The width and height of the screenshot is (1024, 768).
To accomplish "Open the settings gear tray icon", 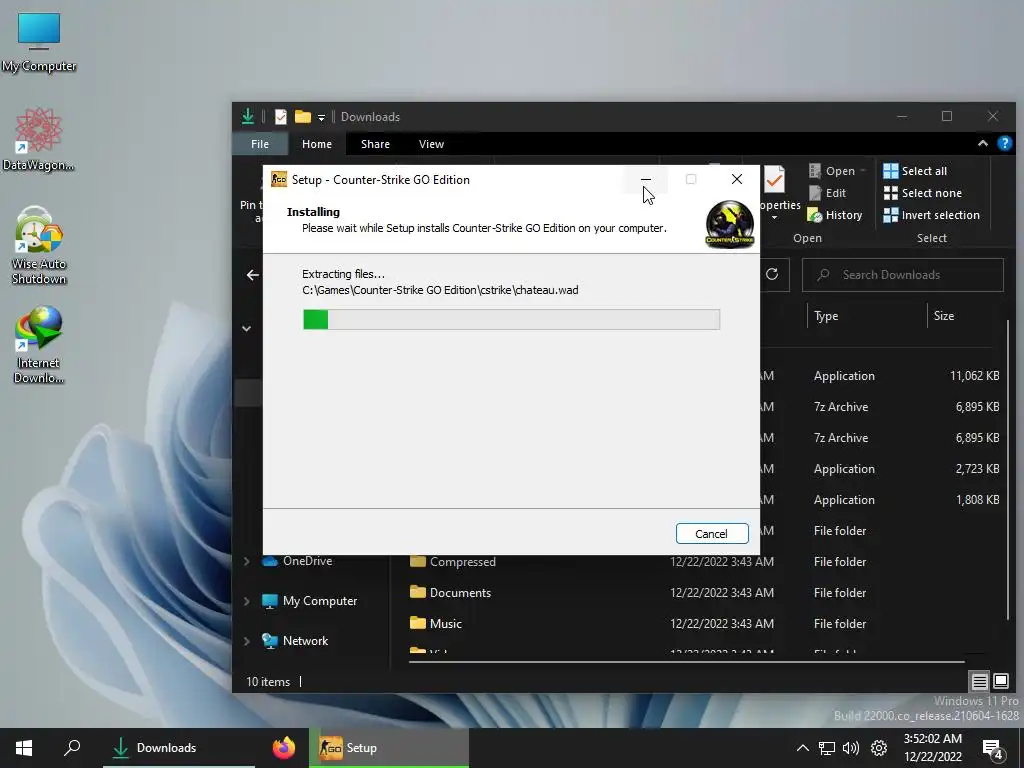I will pyautogui.click(x=879, y=748).
